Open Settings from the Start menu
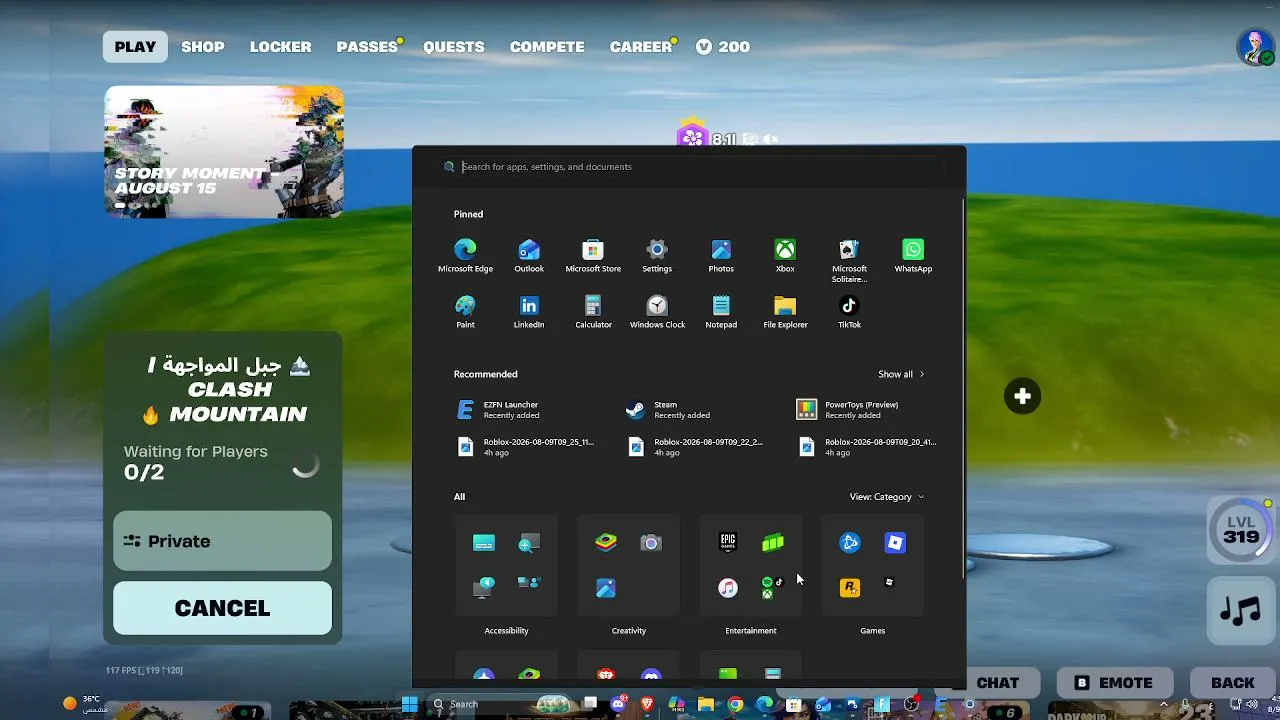The image size is (1280, 720). point(657,256)
